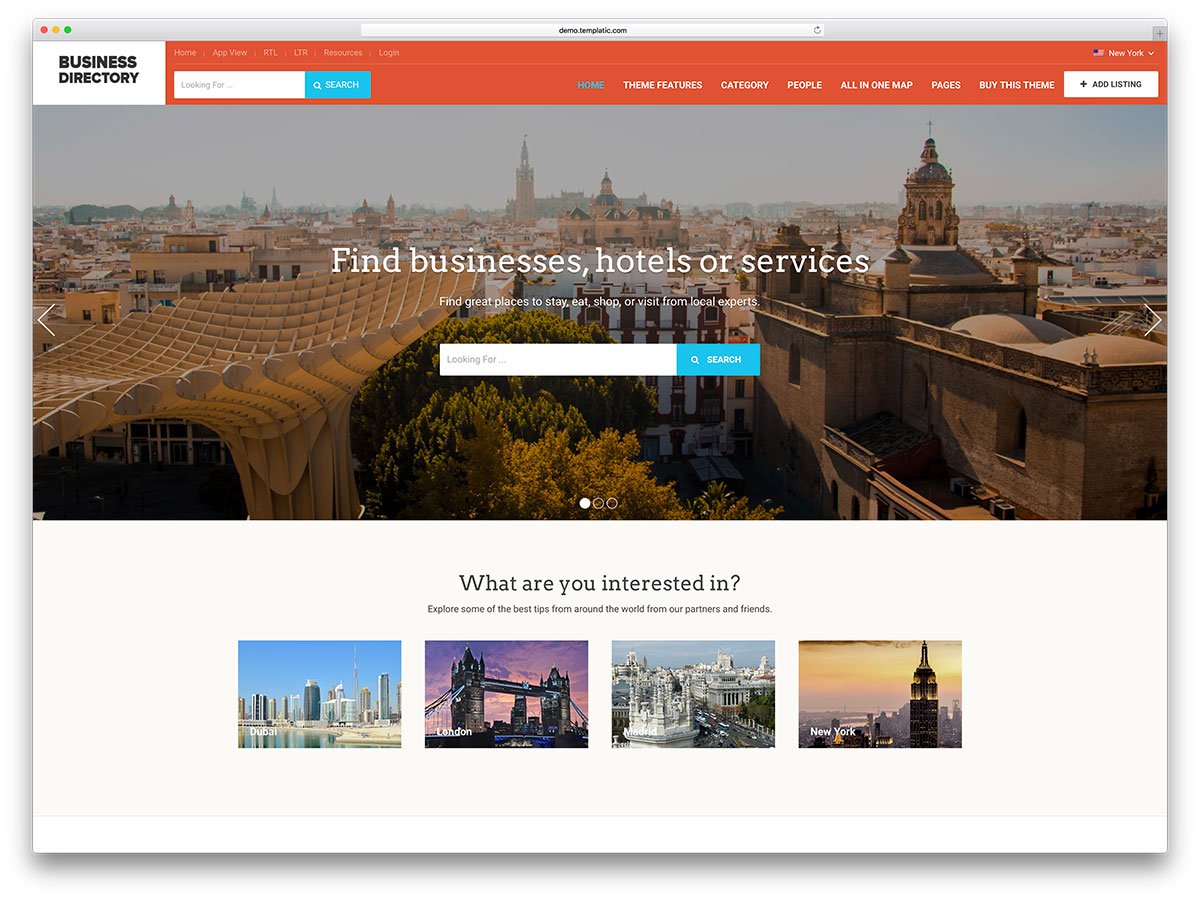The image size is (1200, 900).
Task: Advance to next slide with right arrow
Action: (1152, 320)
